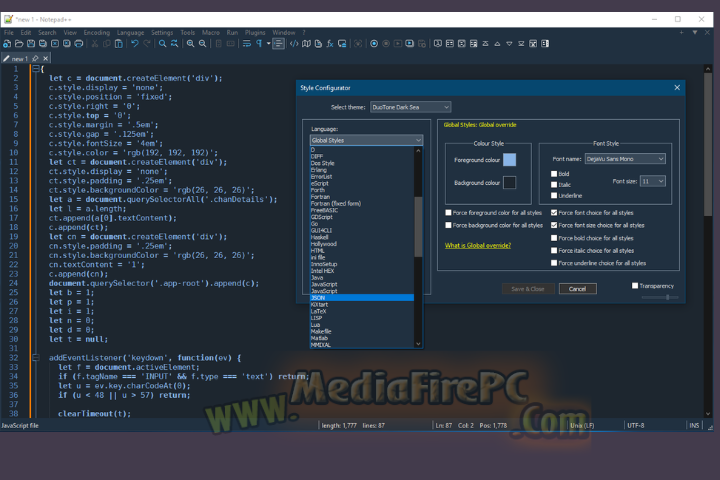Save the document with the Save icon

pos(31,44)
